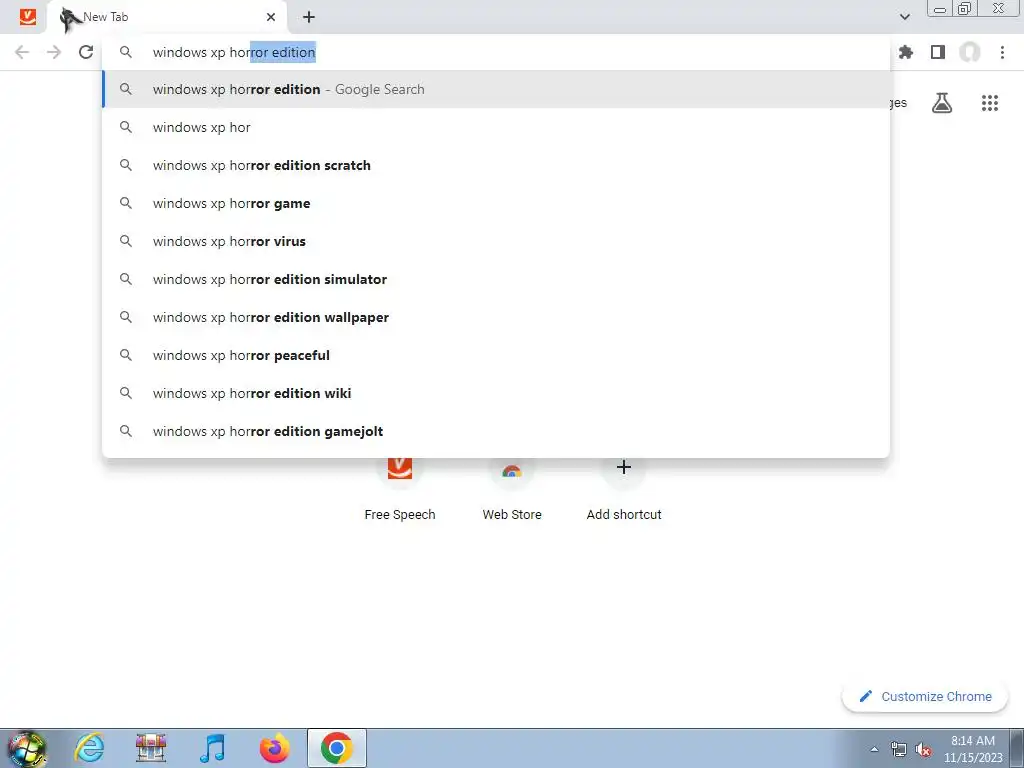
Task: Reload the current page
Action: 86,52
